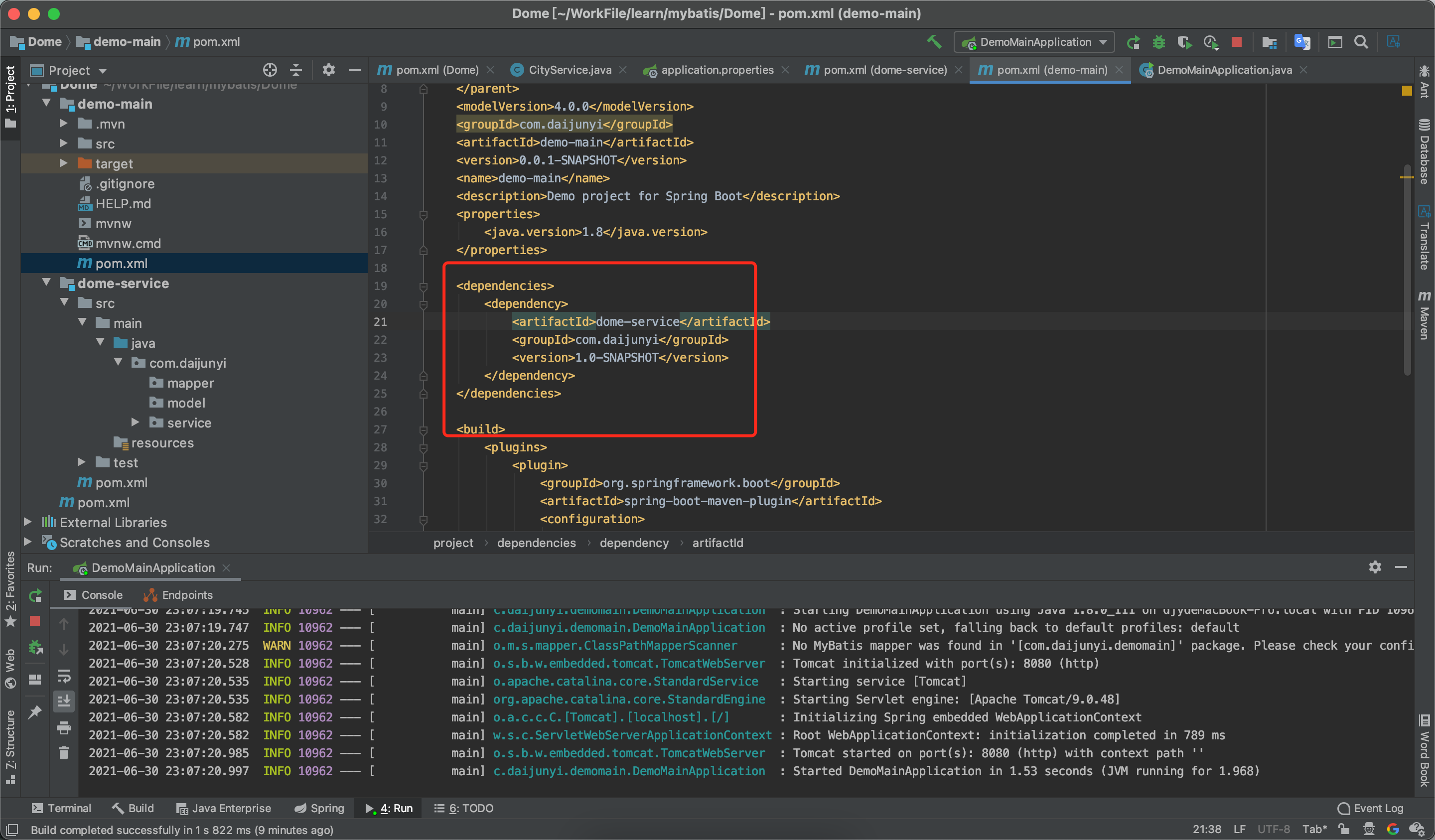Viewport: 1435px width, 840px height.
Task: Toggle the Database tool window
Action: point(1424,151)
